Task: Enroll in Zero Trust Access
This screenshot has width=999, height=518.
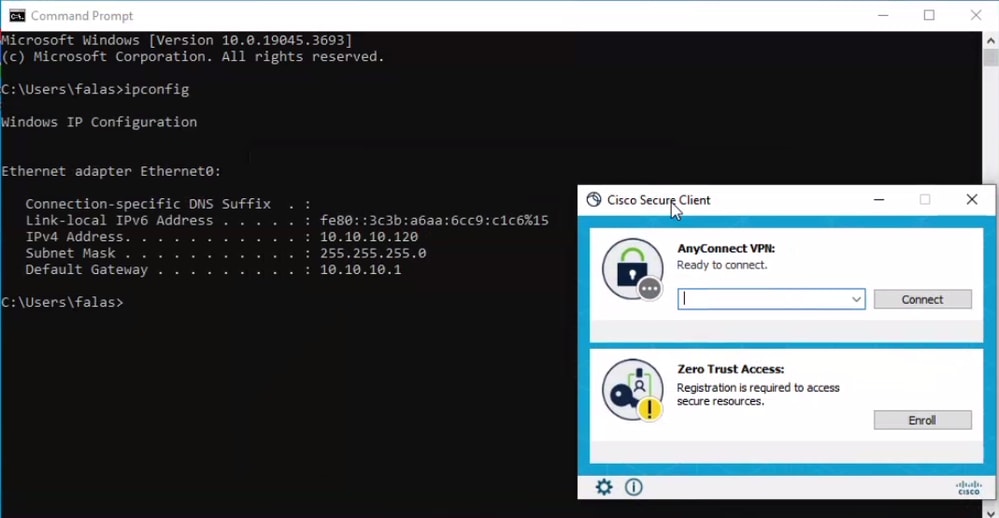Action: pyautogui.click(x=923, y=421)
